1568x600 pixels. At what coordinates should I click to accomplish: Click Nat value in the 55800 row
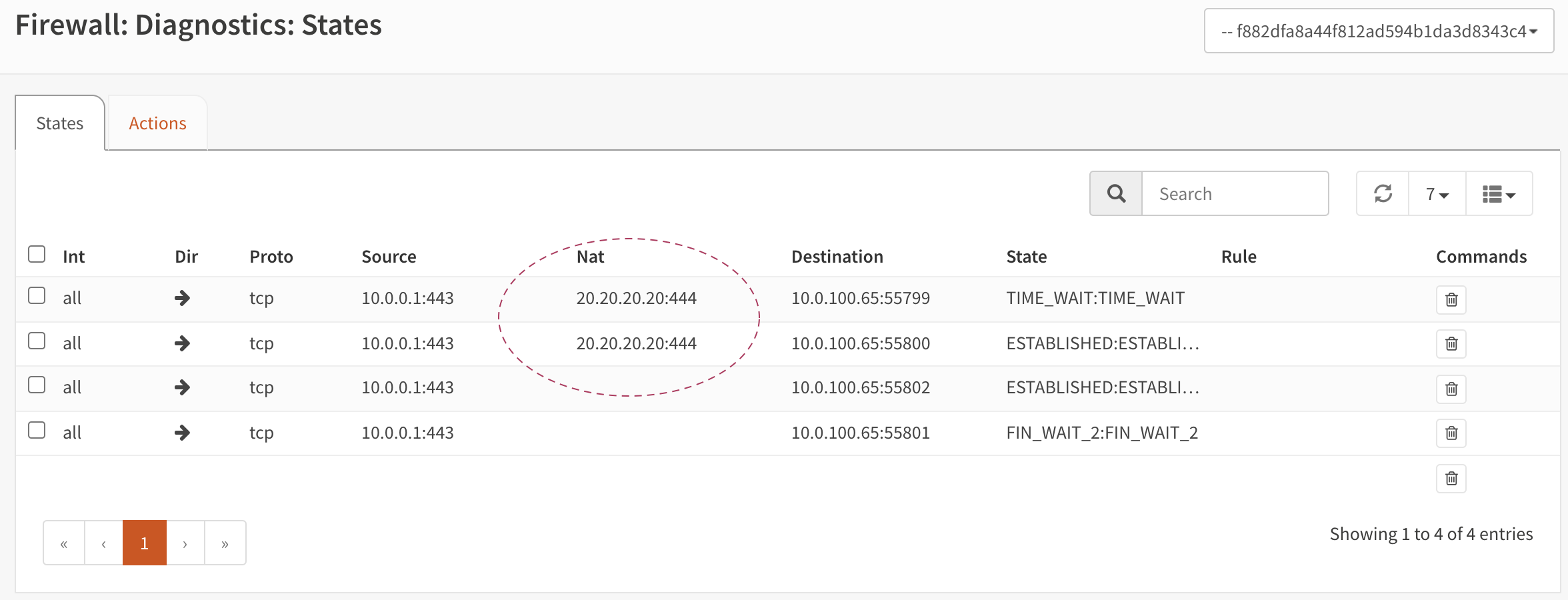(x=636, y=343)
